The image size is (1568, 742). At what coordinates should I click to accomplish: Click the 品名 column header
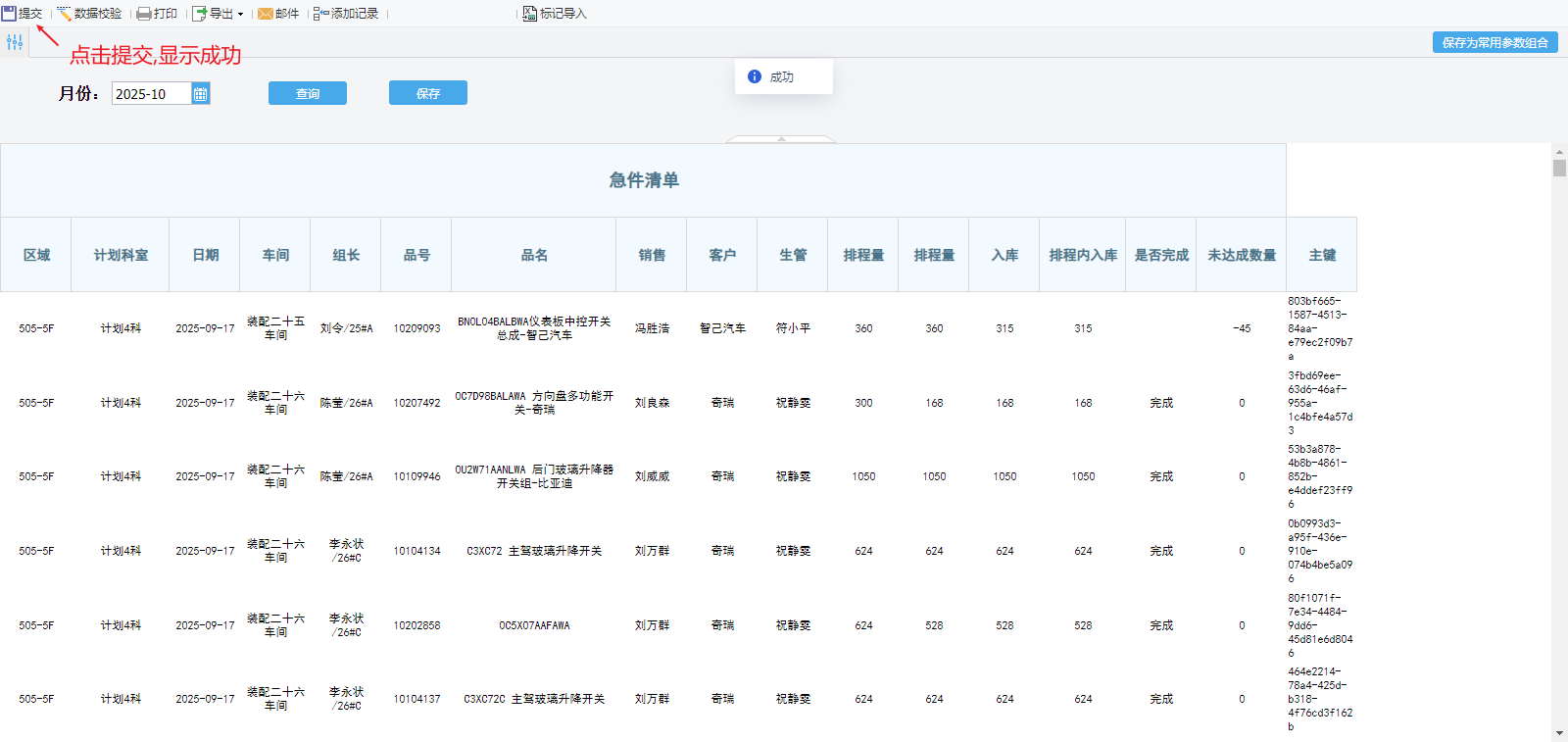[534, 255]
